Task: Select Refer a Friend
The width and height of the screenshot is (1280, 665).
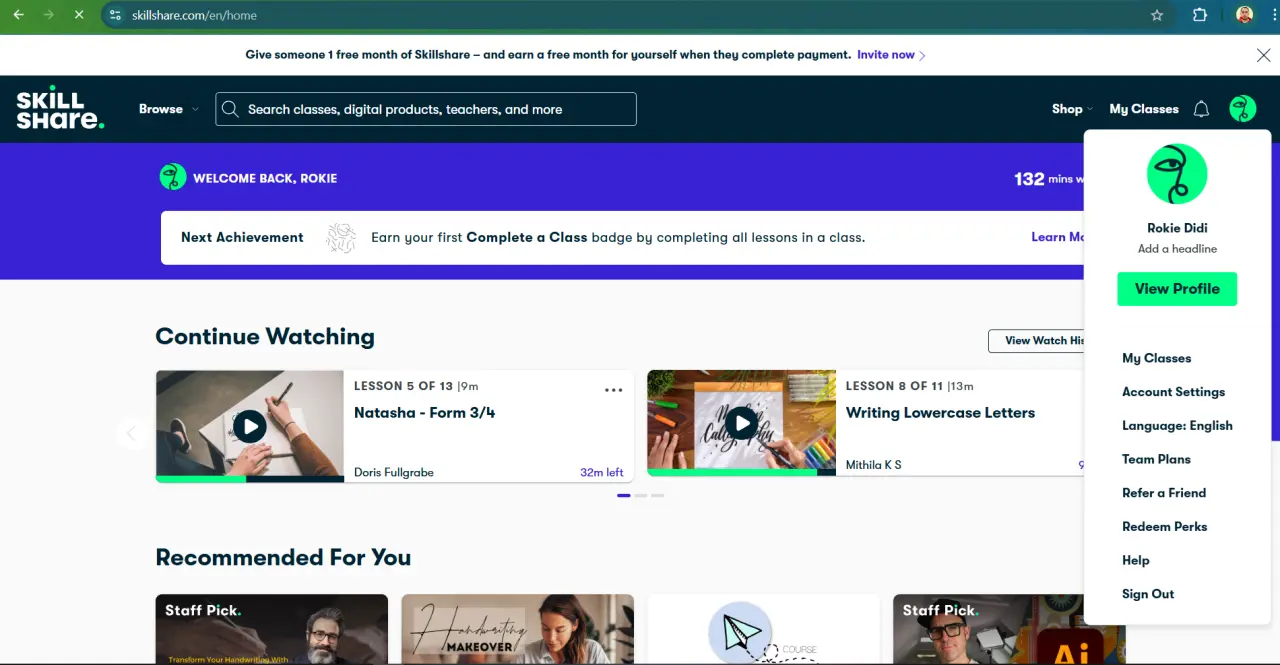Action: point(1164,493)
